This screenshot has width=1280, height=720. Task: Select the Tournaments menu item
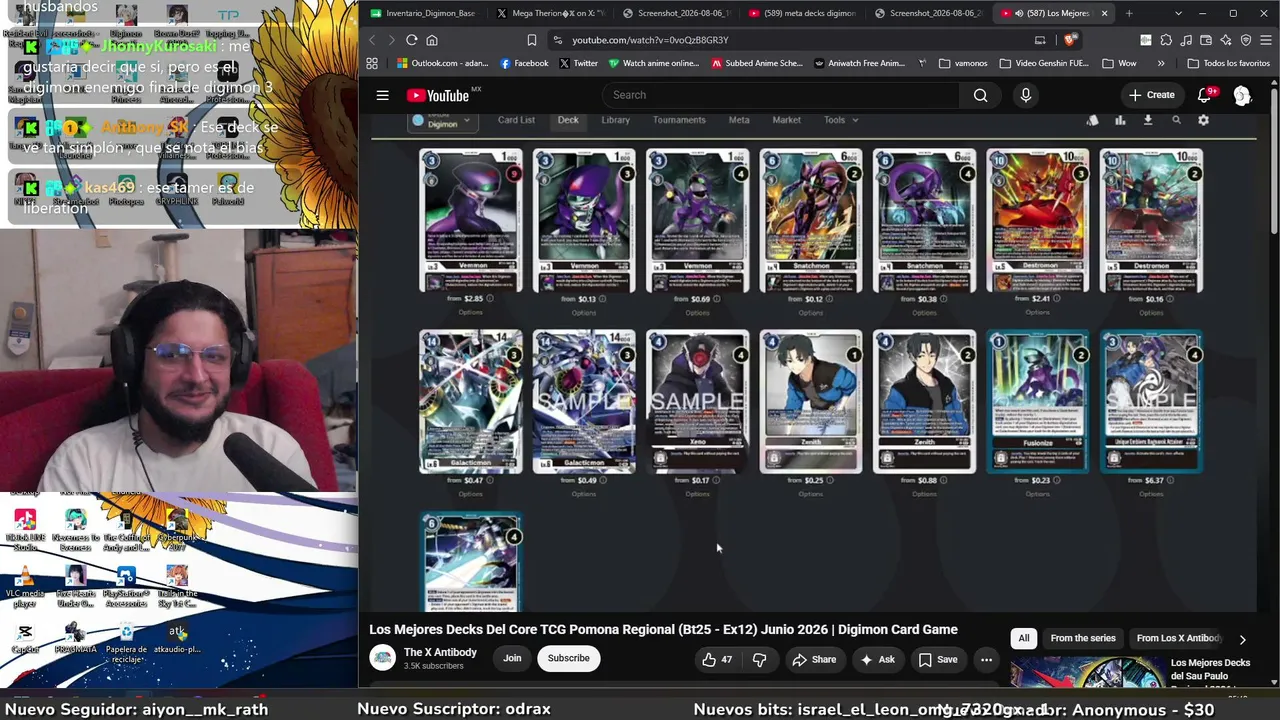[679, 120]
